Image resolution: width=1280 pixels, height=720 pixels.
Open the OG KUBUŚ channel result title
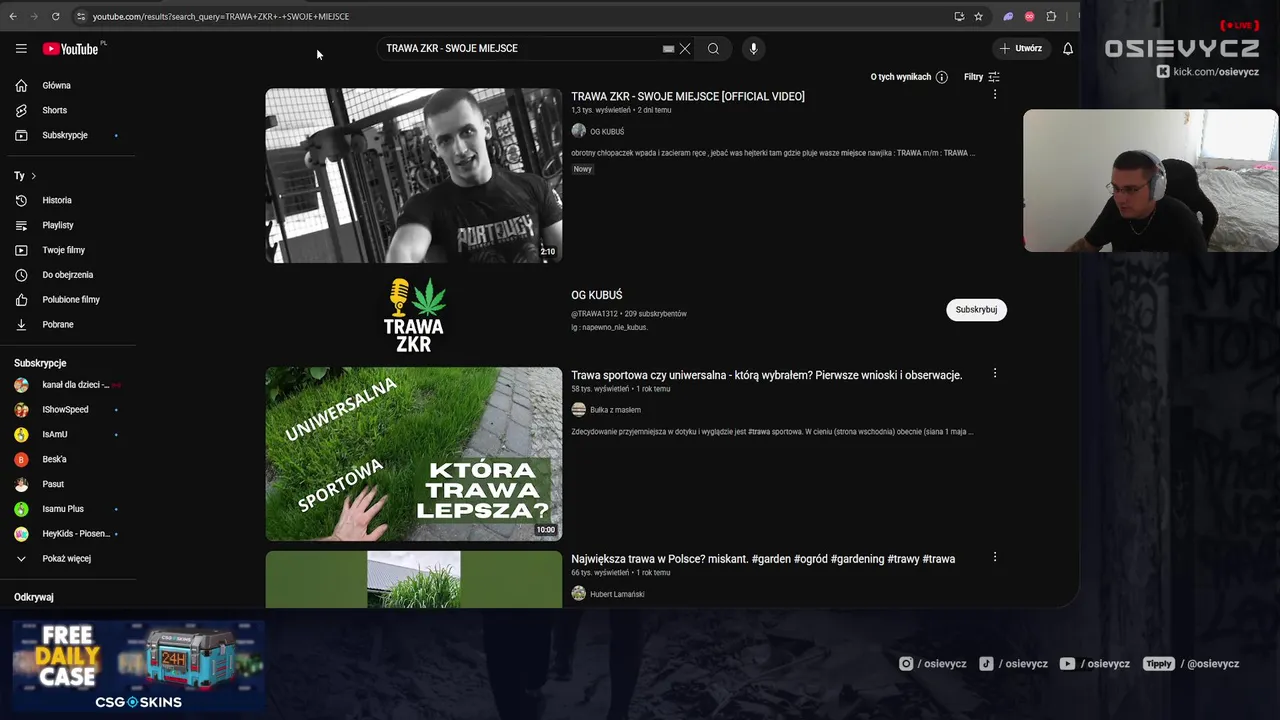(x=597, y=295)
